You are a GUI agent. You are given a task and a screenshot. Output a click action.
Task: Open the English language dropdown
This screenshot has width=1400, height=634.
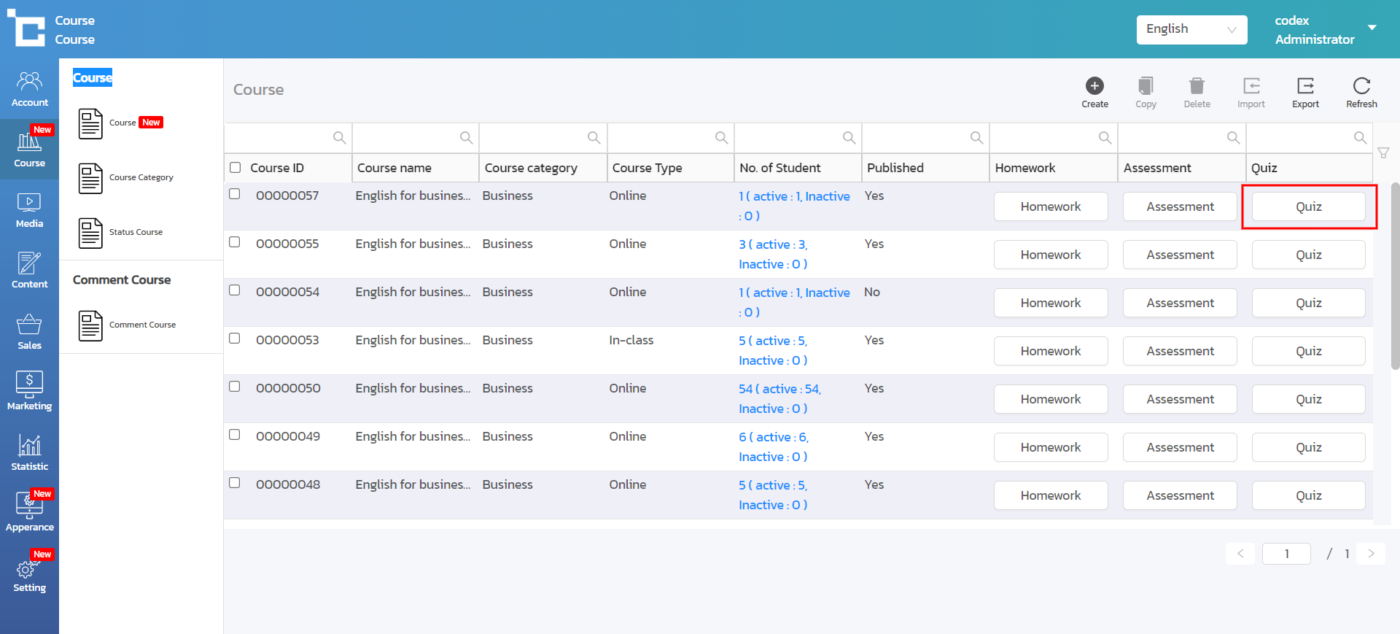[1191, 29]
